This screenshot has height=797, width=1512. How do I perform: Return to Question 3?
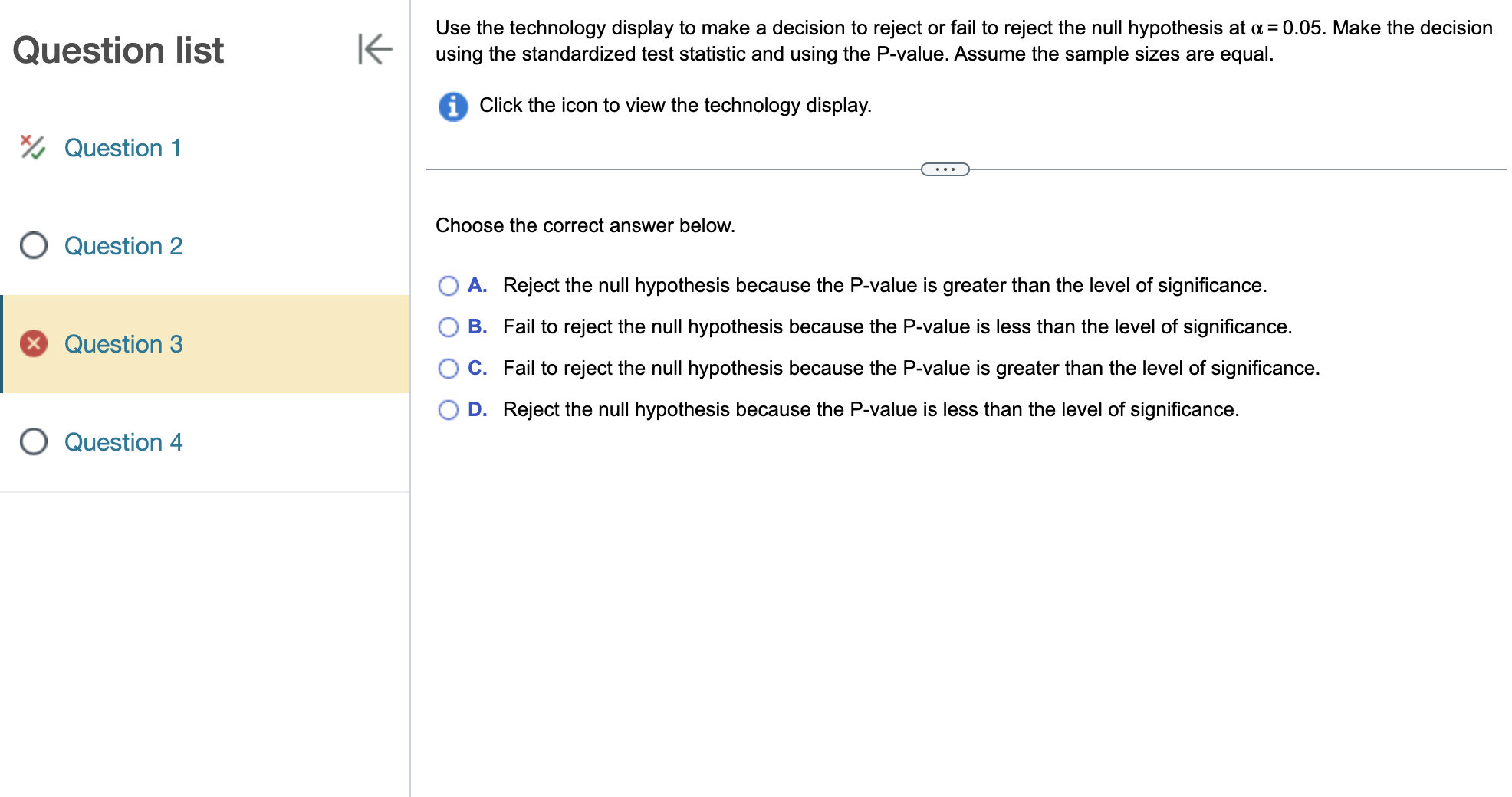(124, 344)
